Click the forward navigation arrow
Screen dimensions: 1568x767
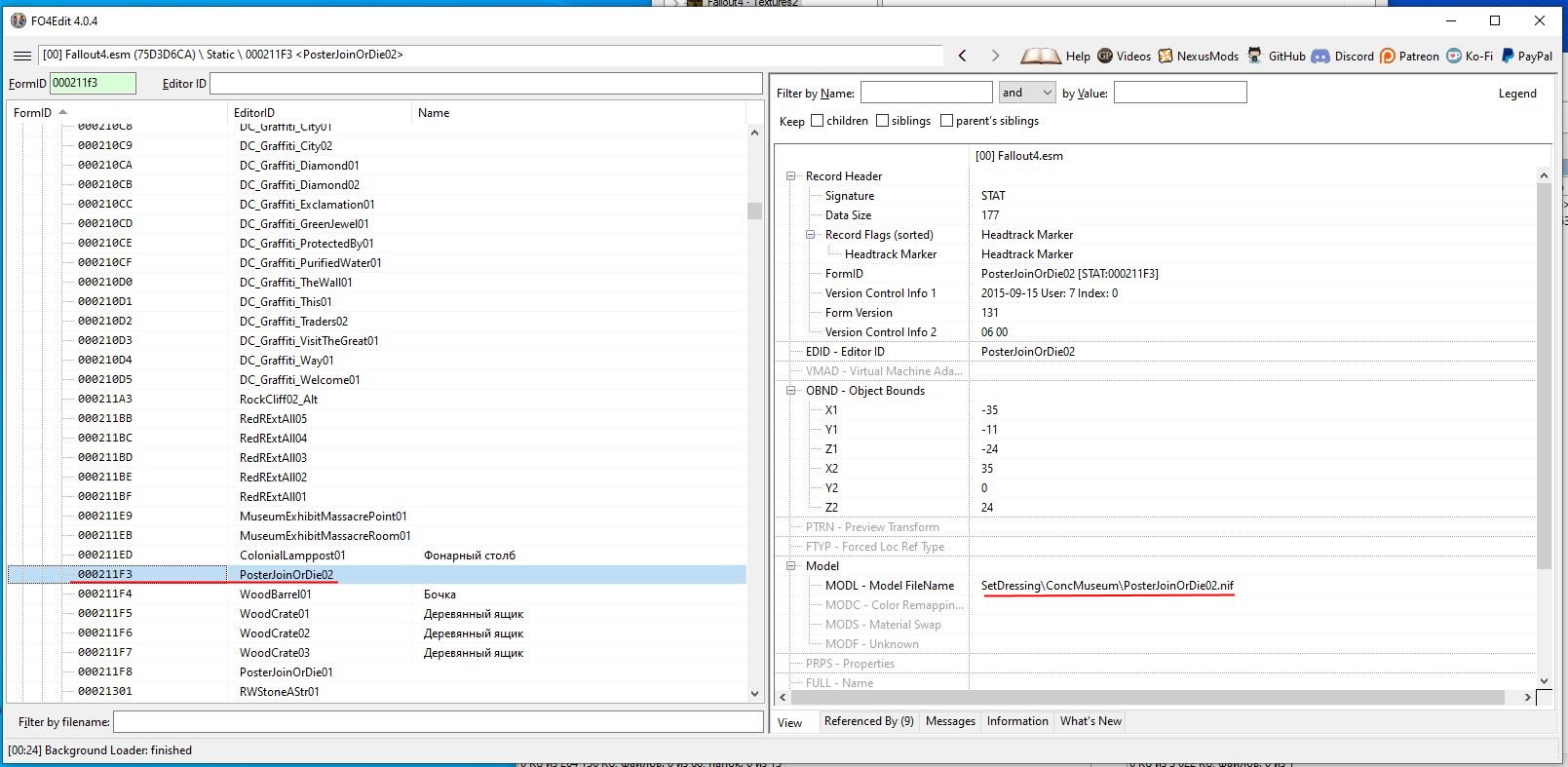pos(995,56)
